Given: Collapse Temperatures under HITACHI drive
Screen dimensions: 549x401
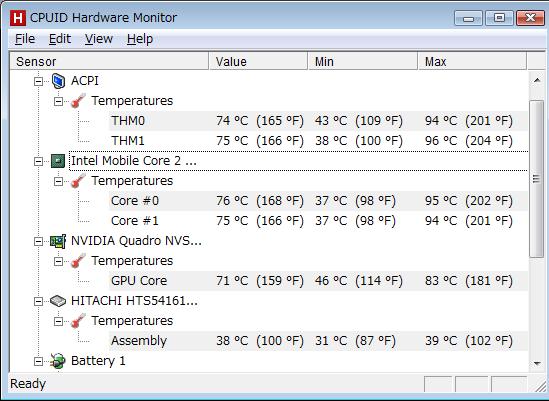Looking at the screenshot, I should click(58, 321).
